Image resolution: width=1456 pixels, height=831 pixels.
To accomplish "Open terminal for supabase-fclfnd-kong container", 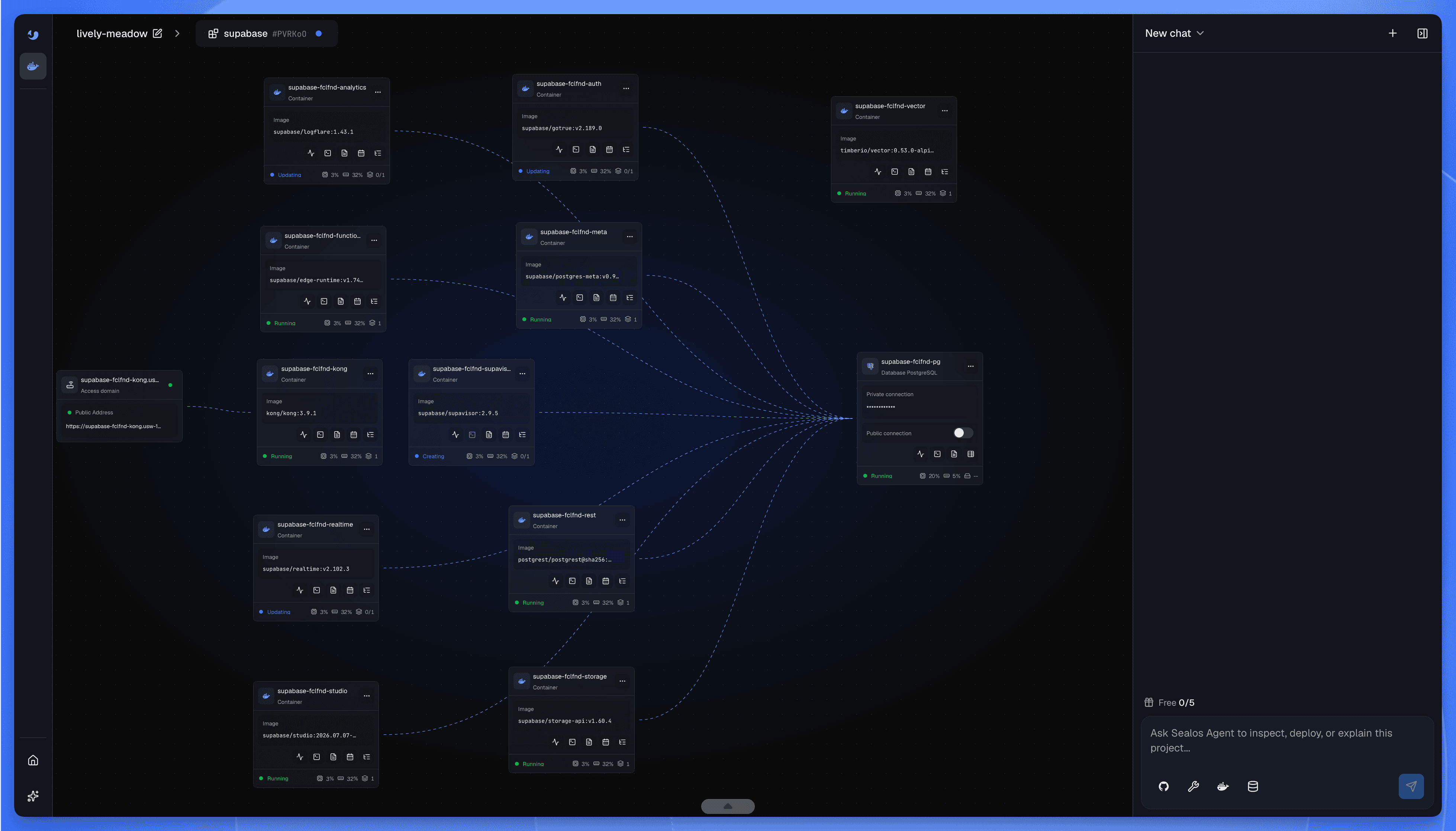I will (x=320, y=435).
